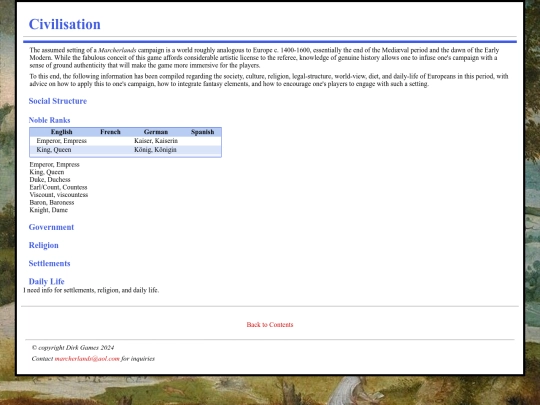Select table cell King, Queen
Image resolution: width=540 pixels, height=405 pixels.
54,150
